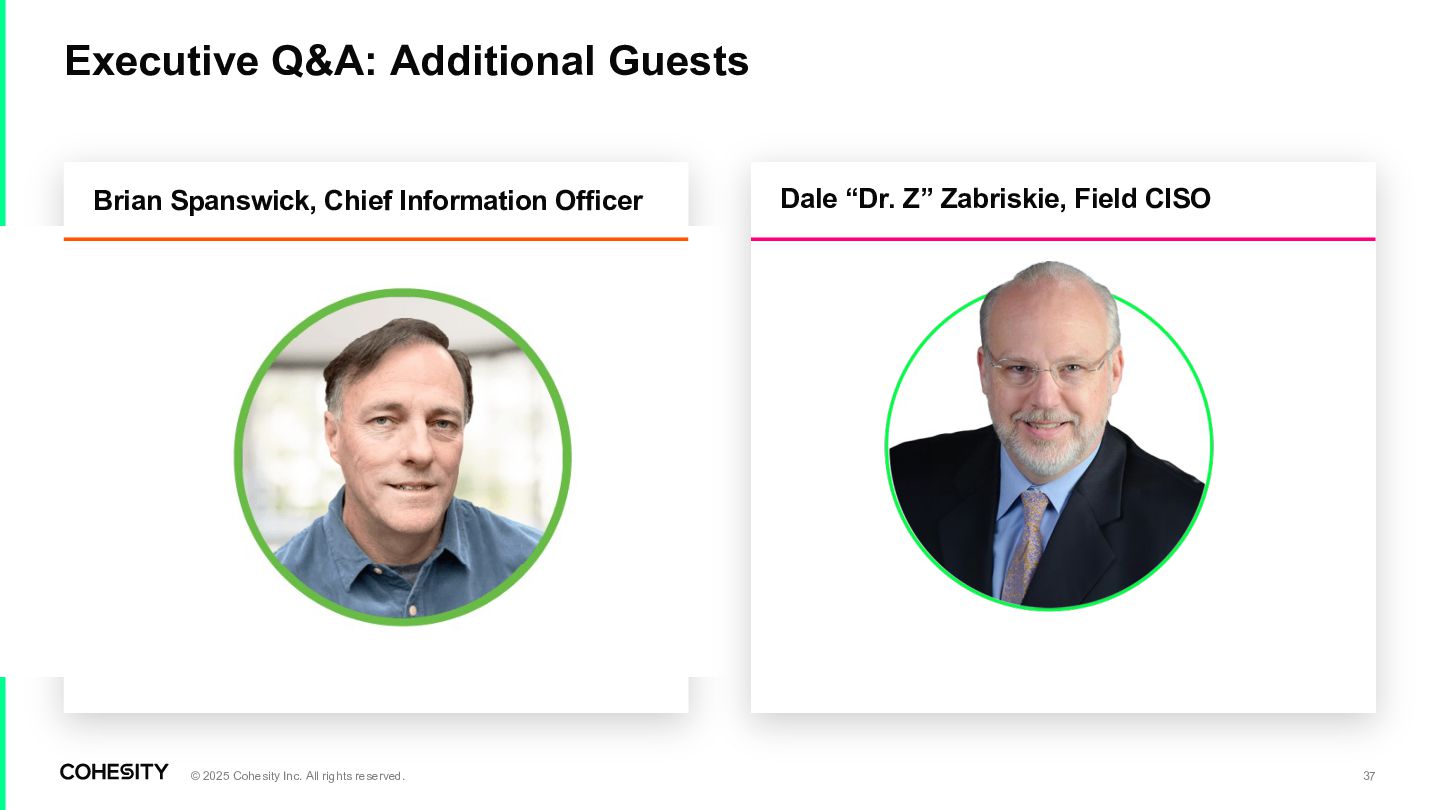Click the empty area below Brian's photo in card
The width and height of the screenshot is (1440, 810).
point(376,670)
